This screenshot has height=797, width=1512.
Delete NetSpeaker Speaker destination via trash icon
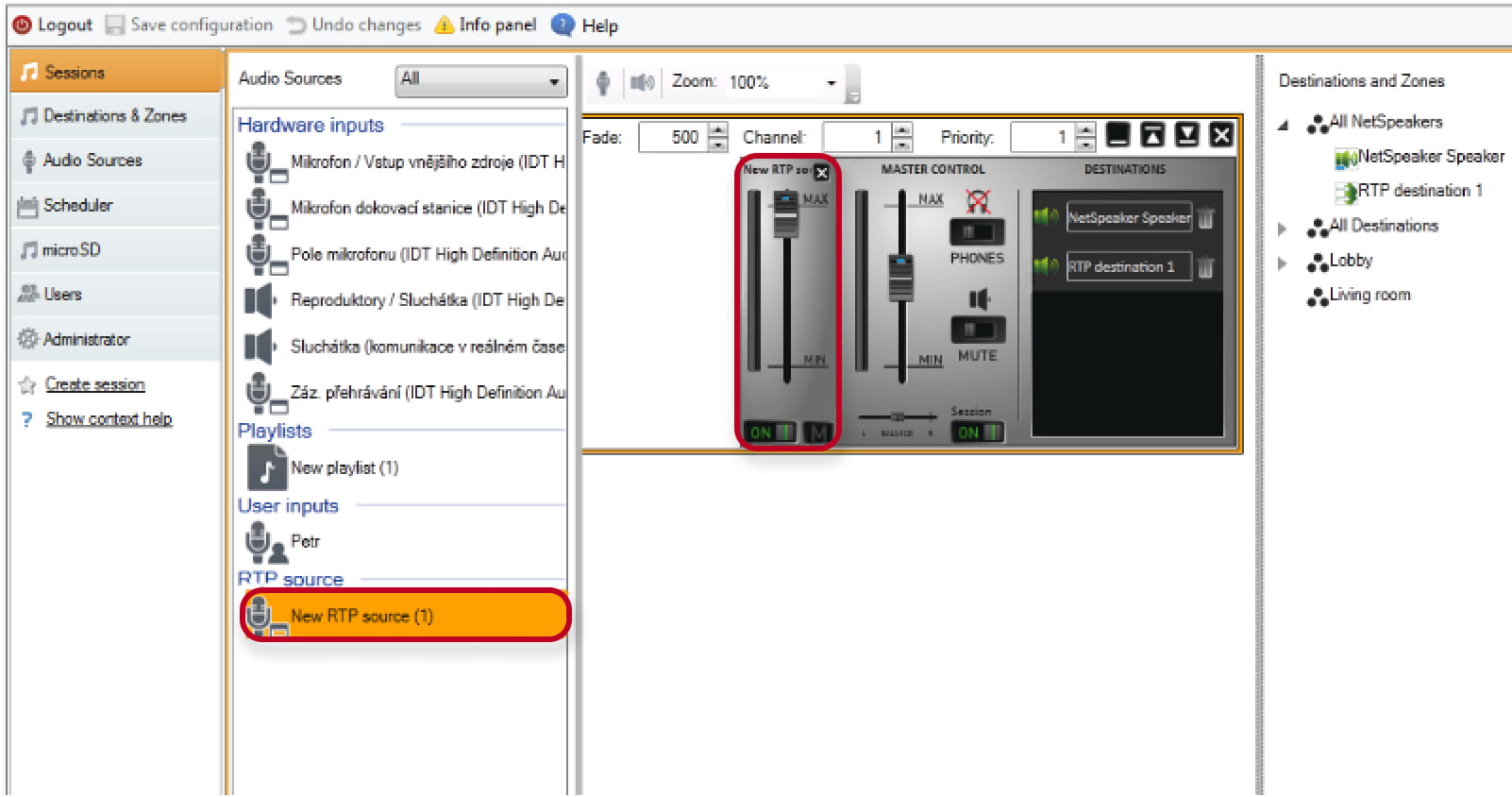coord(1206,218)
